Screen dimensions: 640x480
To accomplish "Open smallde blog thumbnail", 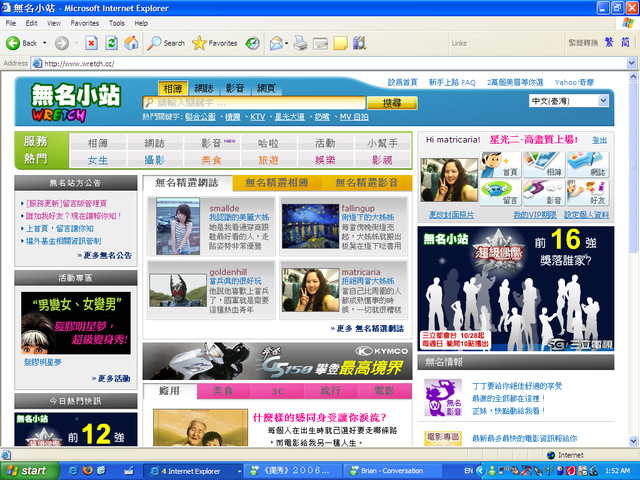I will coord(178,226).
